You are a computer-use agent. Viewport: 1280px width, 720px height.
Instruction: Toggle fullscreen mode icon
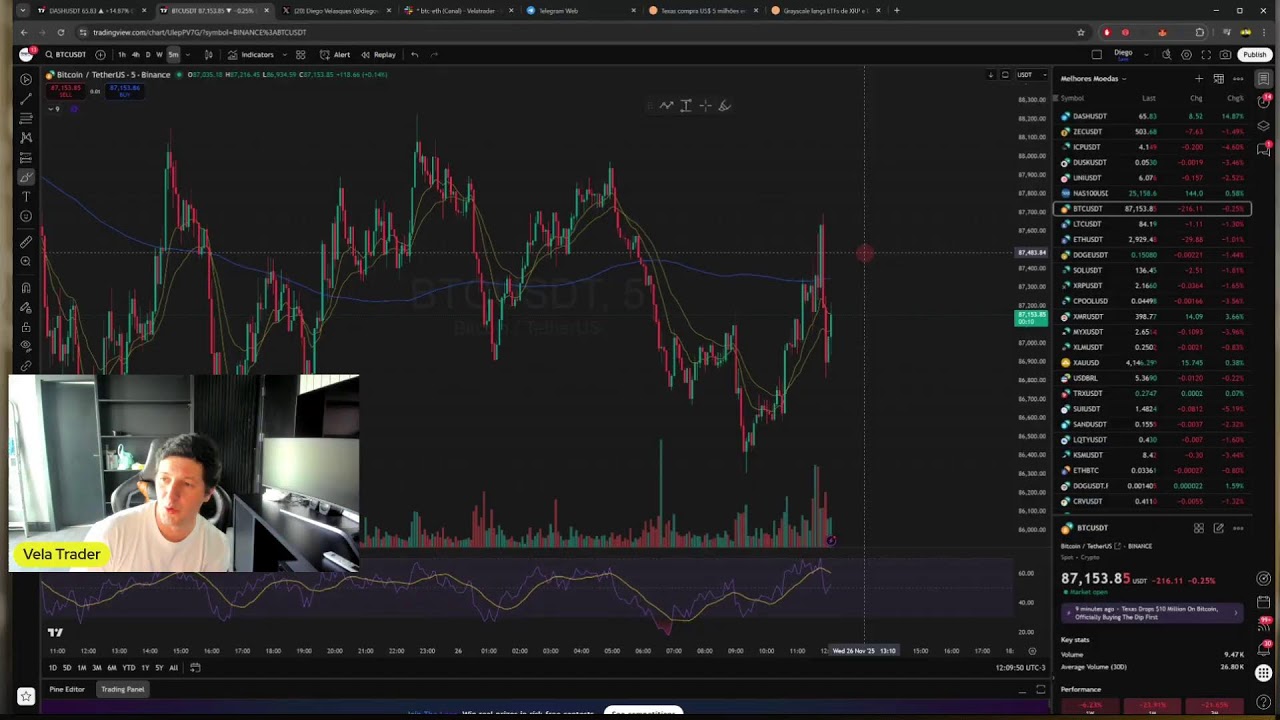[1206, 54]
